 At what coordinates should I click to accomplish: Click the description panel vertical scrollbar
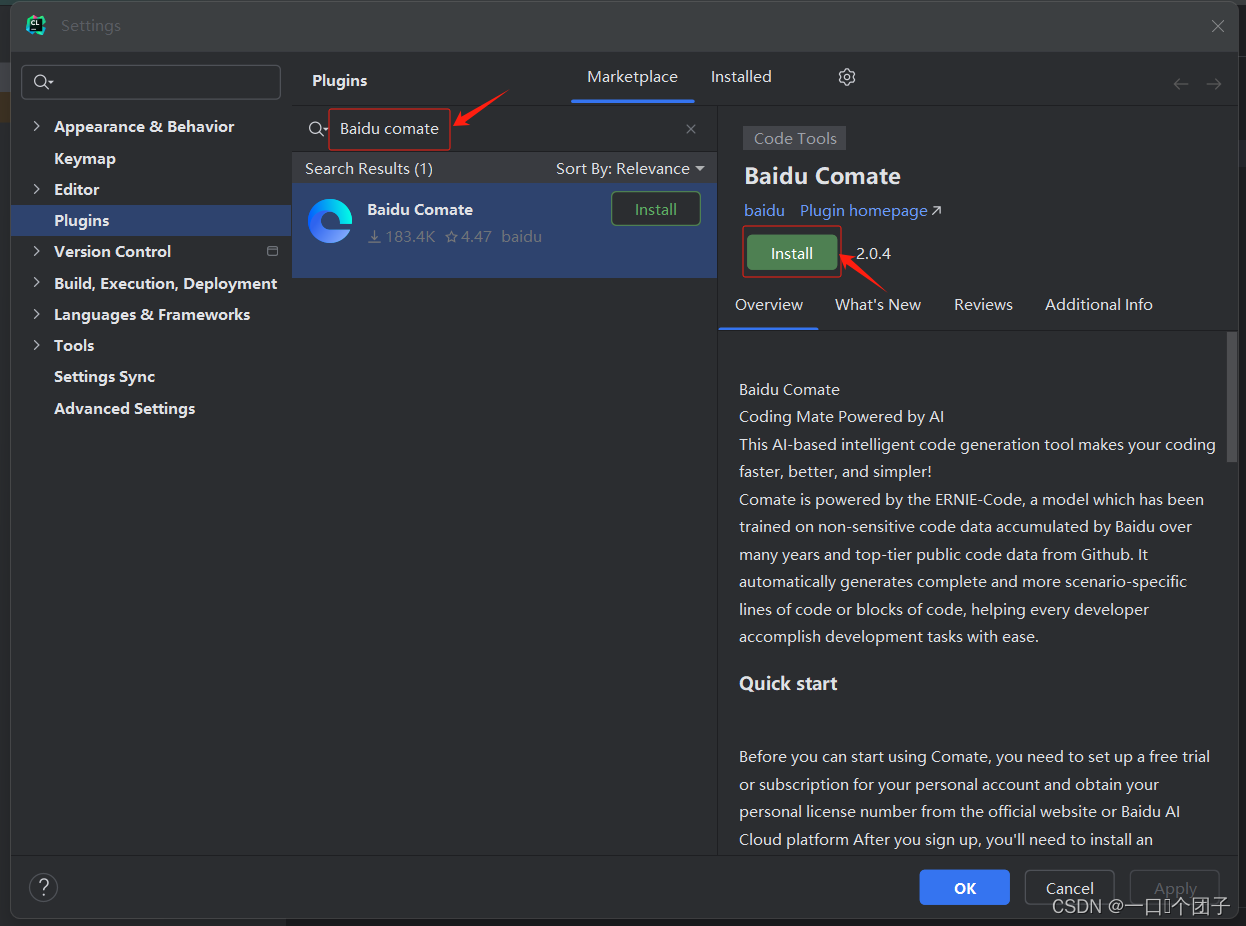[x=1231, y=397]
